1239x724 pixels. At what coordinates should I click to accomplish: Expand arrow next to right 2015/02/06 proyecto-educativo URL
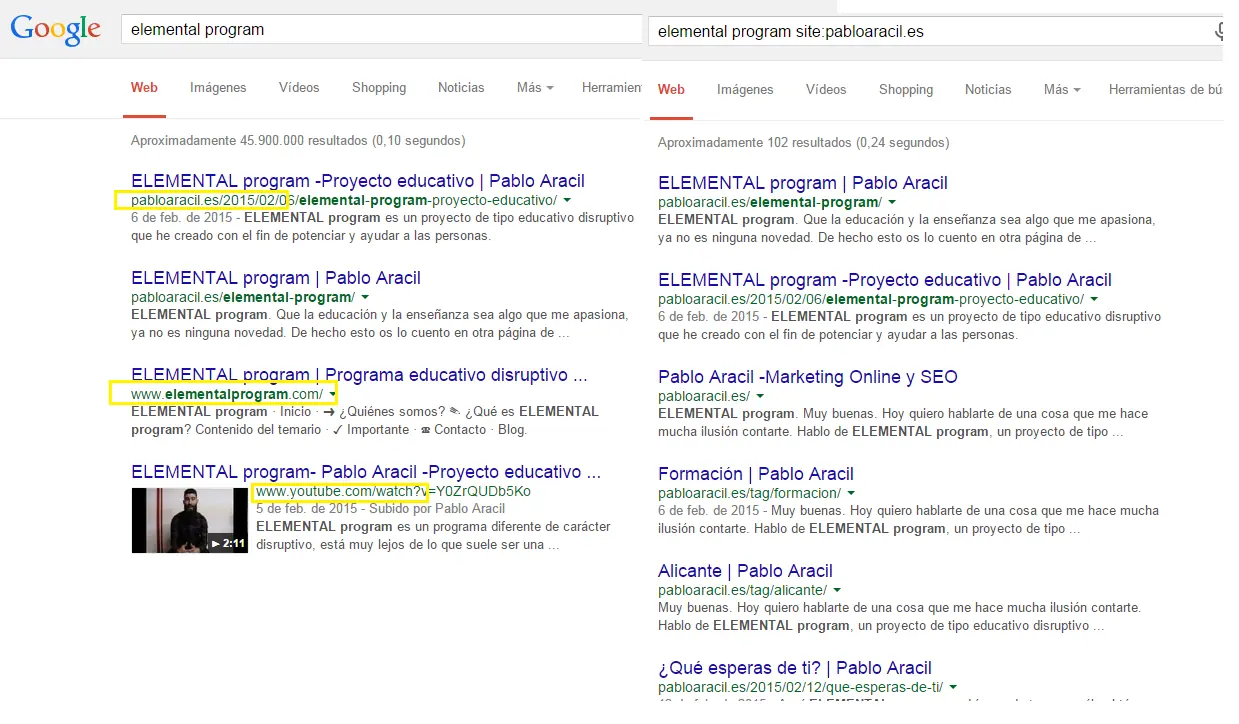pos(1094,300)
